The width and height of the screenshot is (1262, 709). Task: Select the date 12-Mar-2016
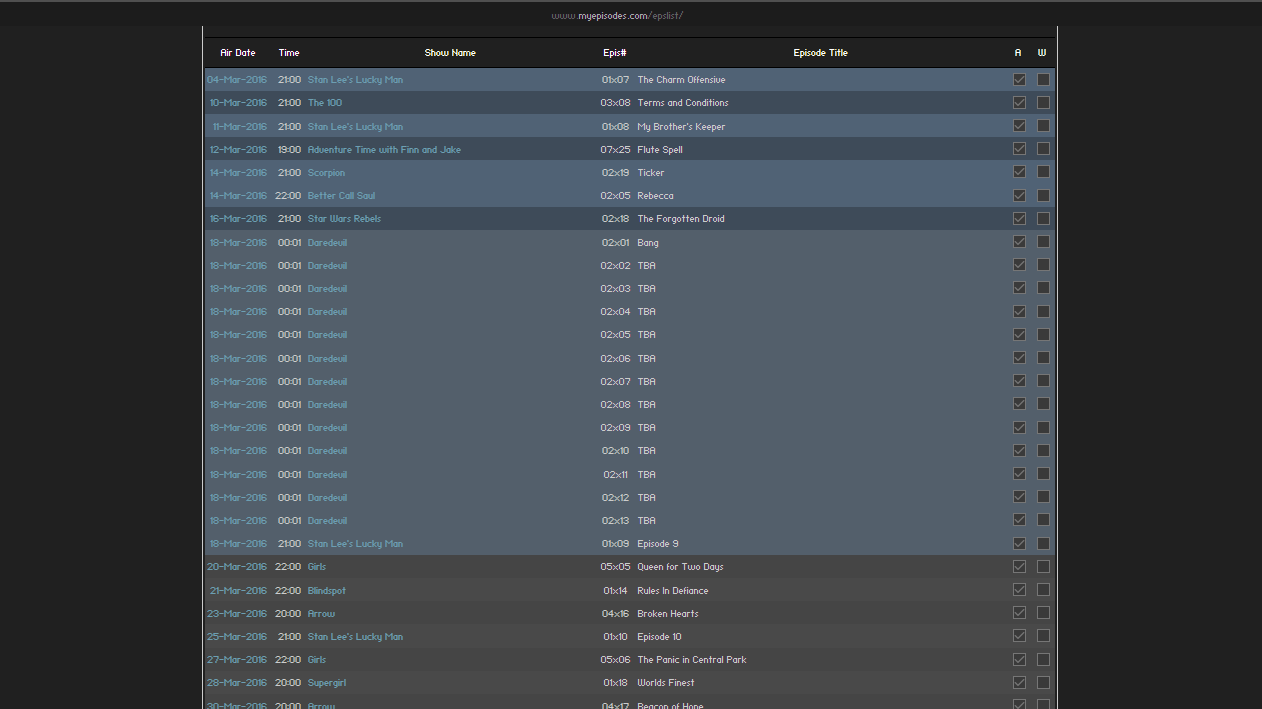click(238, 150)
